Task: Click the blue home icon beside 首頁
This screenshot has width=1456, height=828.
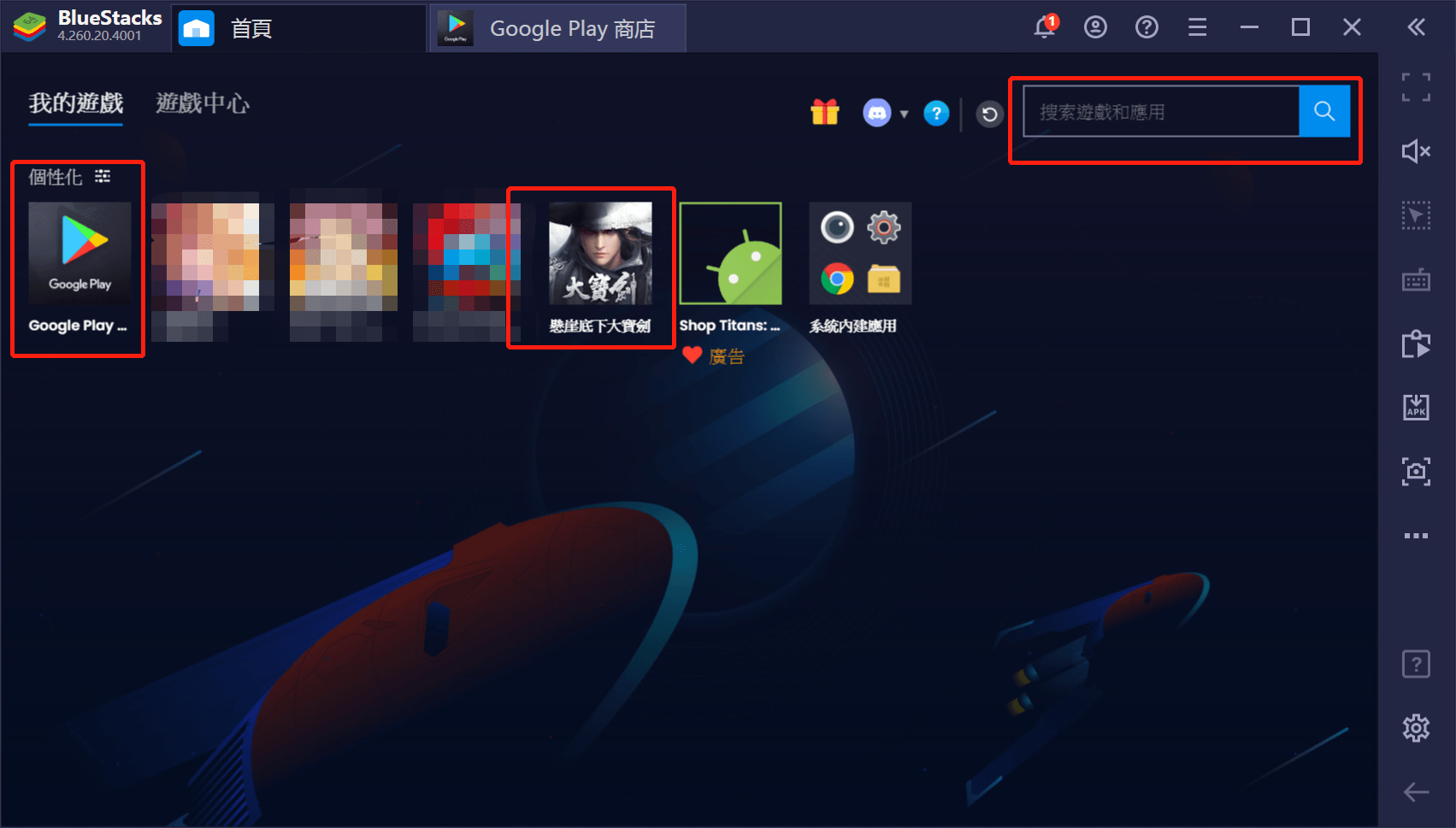Action: (x=197, y=28)
